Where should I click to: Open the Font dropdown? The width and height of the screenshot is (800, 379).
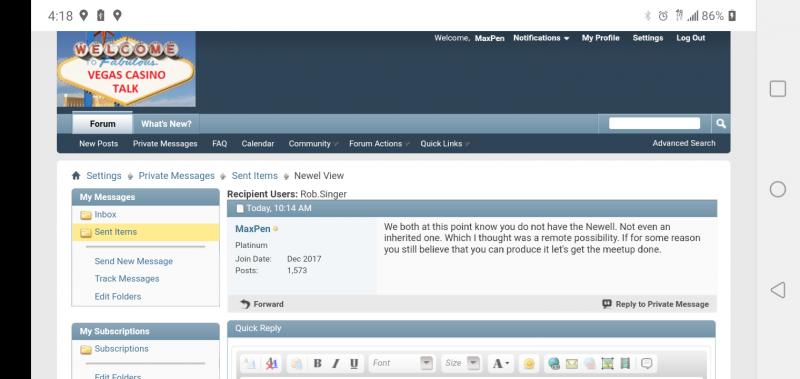tap(402, 363)
